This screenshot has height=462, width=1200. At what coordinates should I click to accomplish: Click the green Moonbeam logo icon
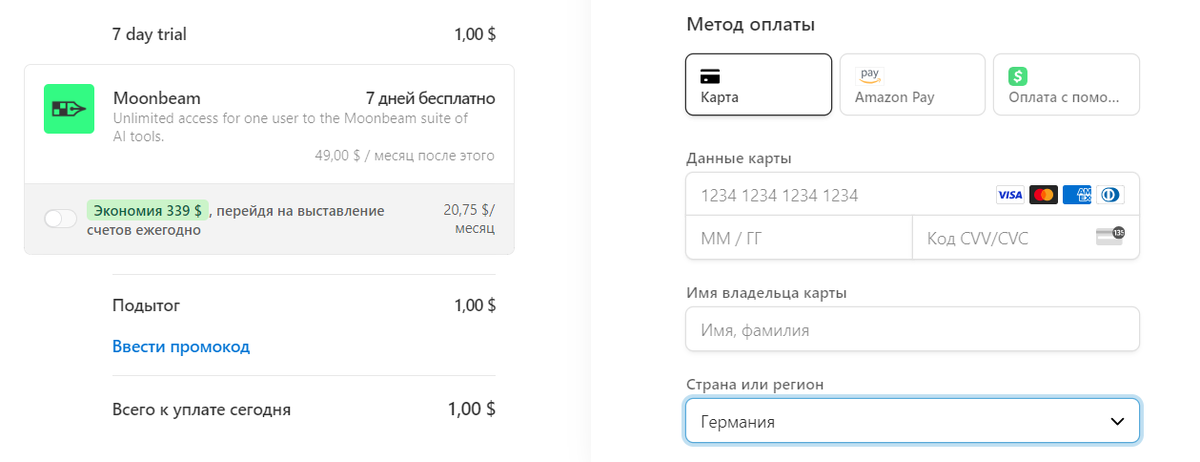69,109
